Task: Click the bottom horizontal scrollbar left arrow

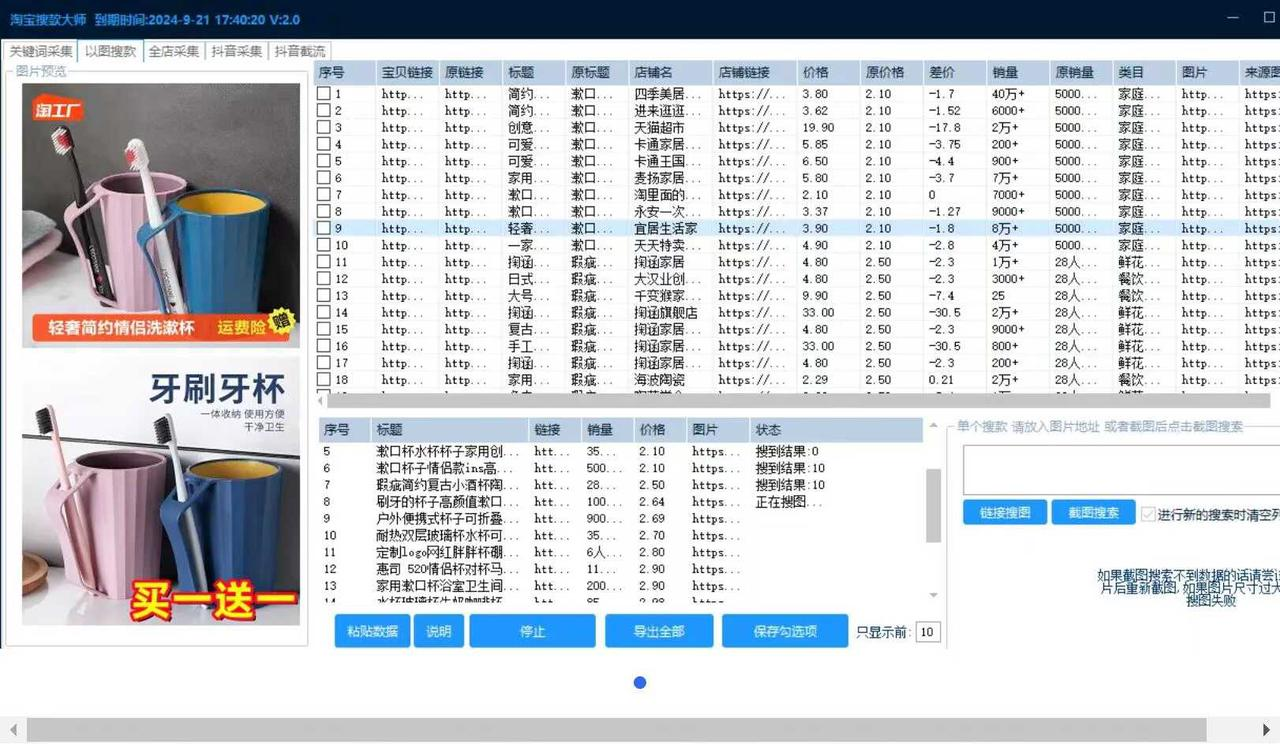Action: pos(13,730)
